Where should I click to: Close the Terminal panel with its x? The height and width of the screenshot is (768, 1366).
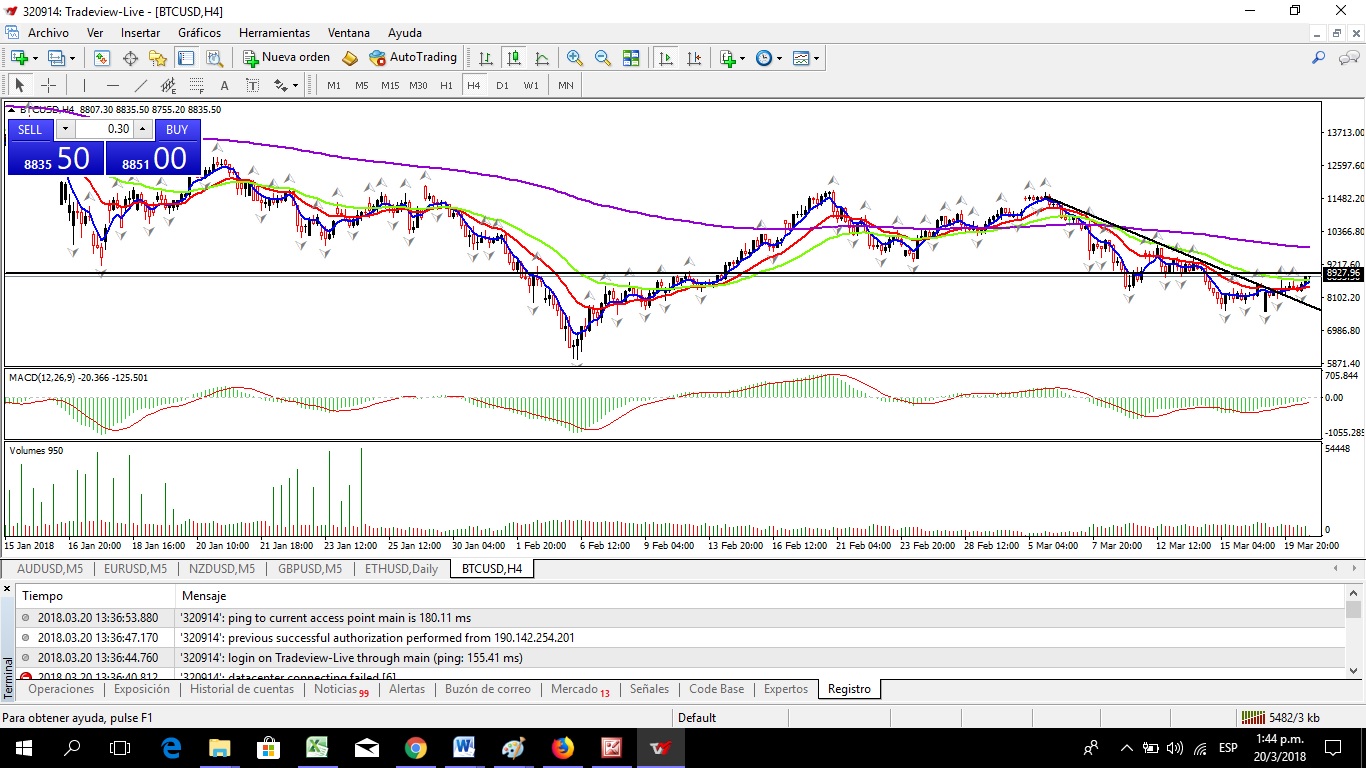(x=9, y=590)
